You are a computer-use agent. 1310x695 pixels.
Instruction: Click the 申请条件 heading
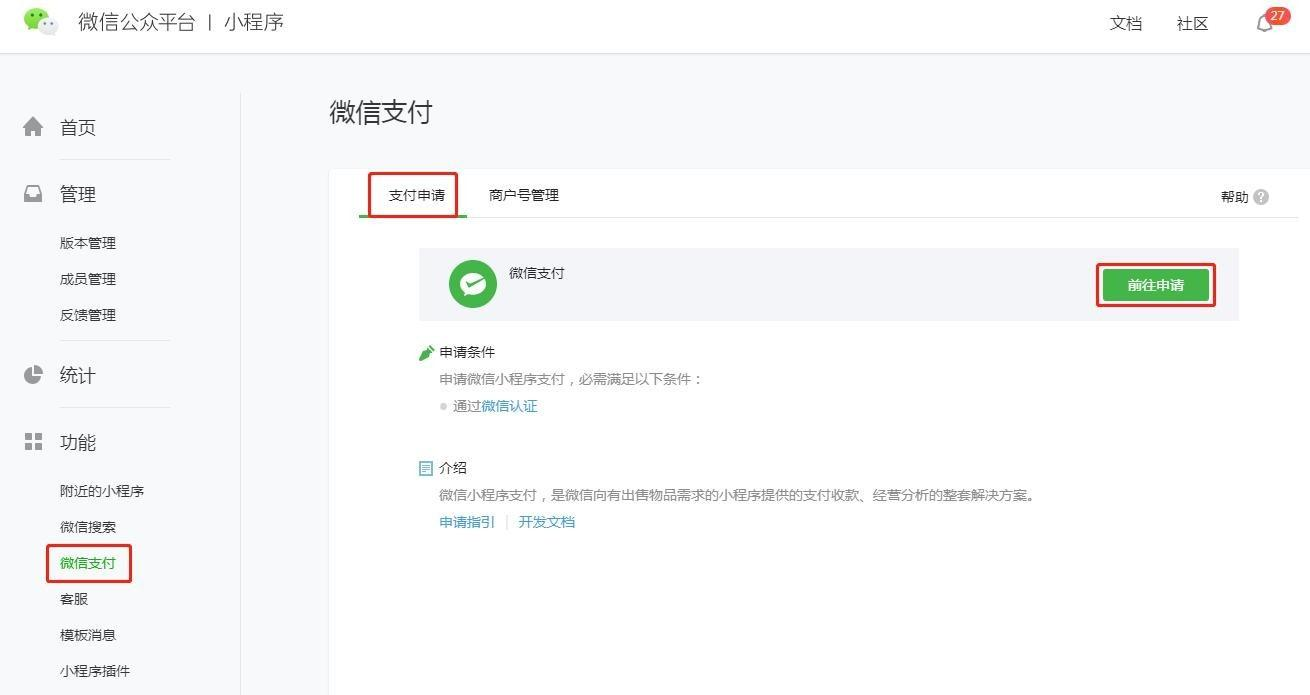click(467, 352)
